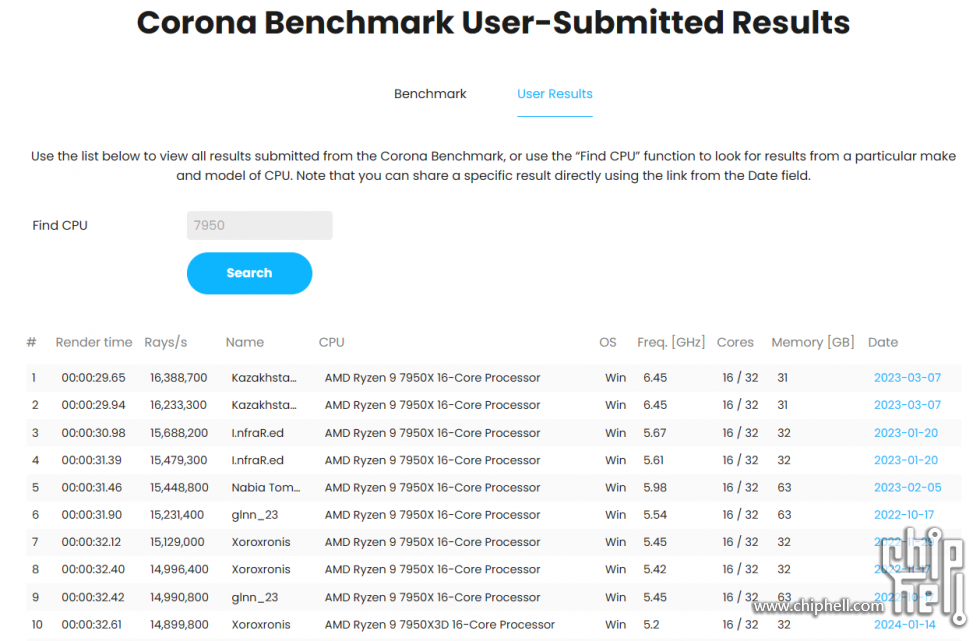
Task: Click the name Xoroxronis in row 10
Action: click(x=261, y=625)
